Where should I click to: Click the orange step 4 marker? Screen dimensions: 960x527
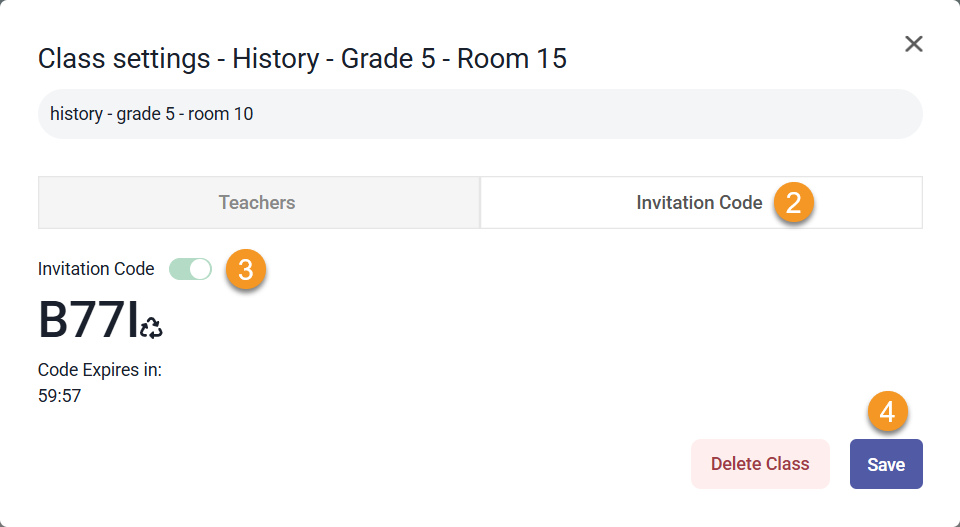tap(887, 411)
